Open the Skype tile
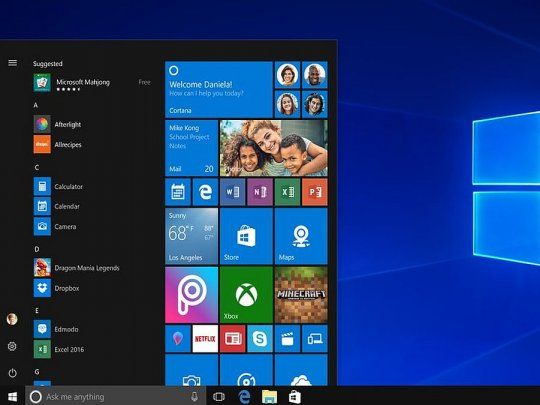Screen dimensions: 540x405 click(x=260, y=339)
